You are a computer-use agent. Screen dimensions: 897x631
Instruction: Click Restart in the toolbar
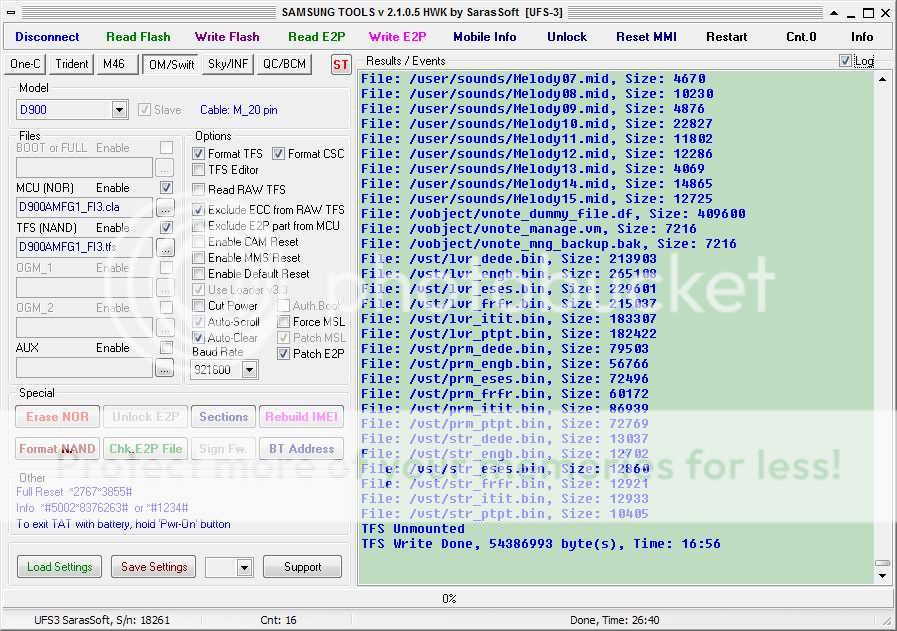[x=727, y=37]
